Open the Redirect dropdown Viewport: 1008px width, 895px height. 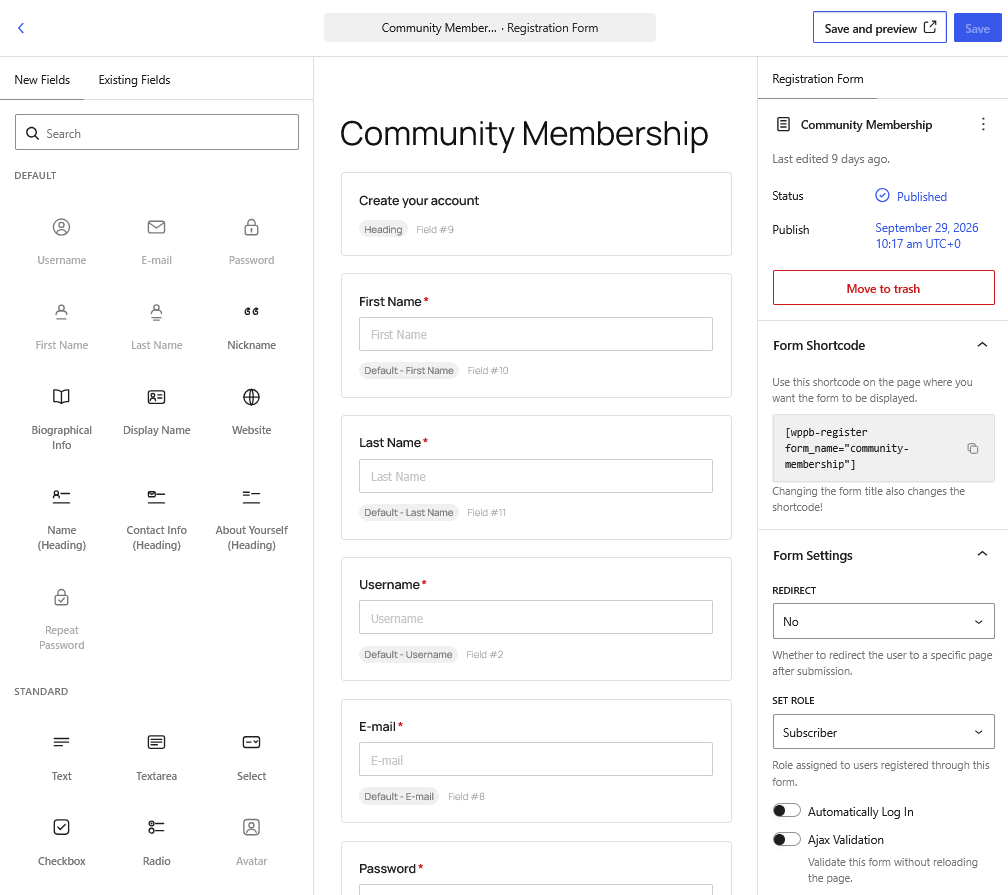tap(883, 621)
